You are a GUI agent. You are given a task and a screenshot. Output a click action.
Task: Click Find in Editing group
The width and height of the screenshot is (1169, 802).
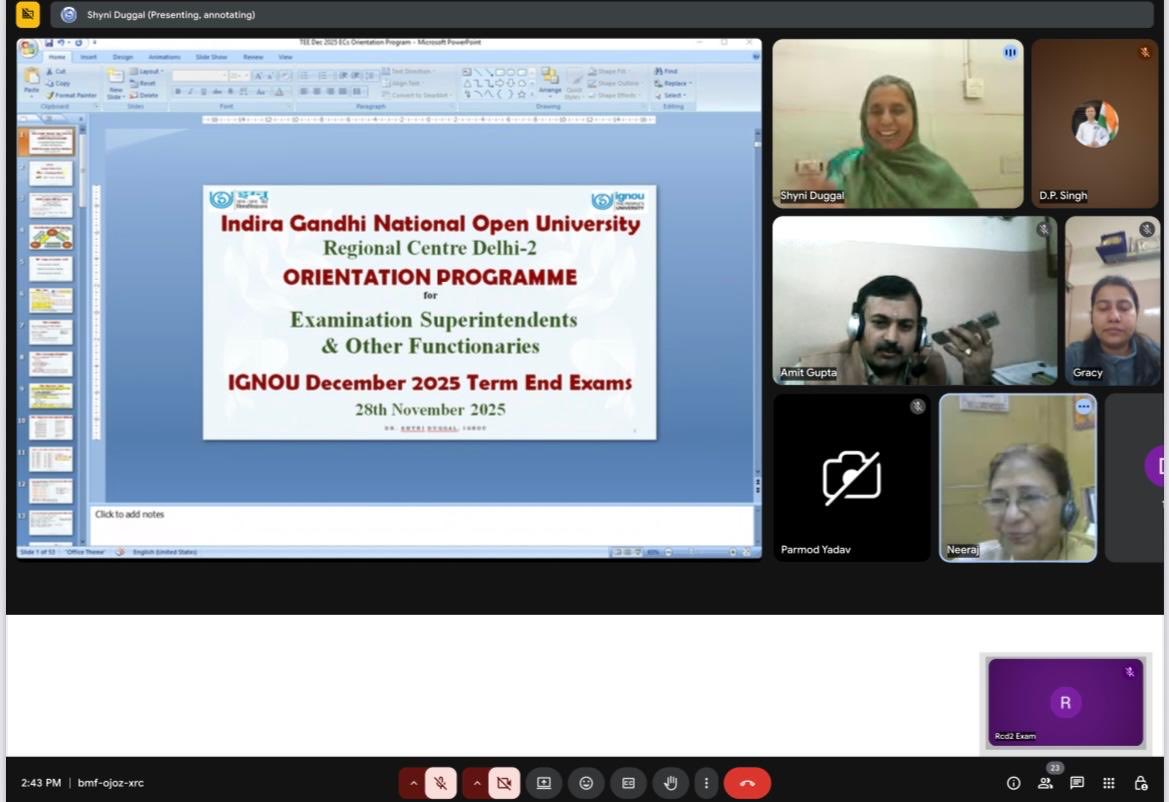666,72
